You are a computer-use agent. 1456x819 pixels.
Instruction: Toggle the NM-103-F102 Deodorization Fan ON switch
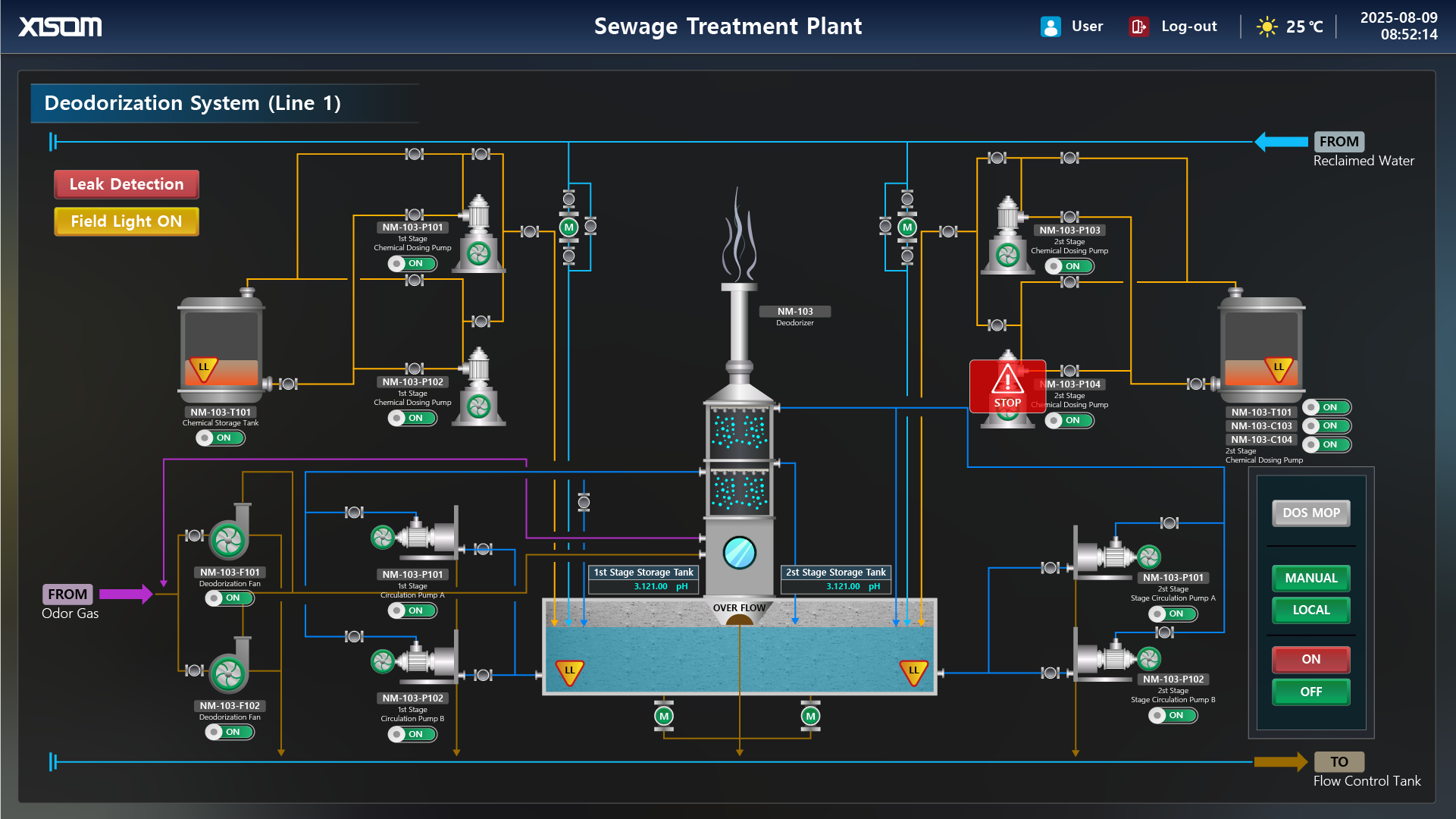[x=230, y=732]
